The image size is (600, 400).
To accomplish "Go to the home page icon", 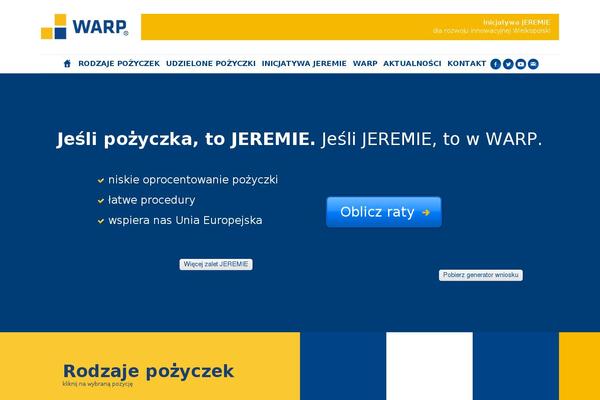I will click(x=67, y=64).
